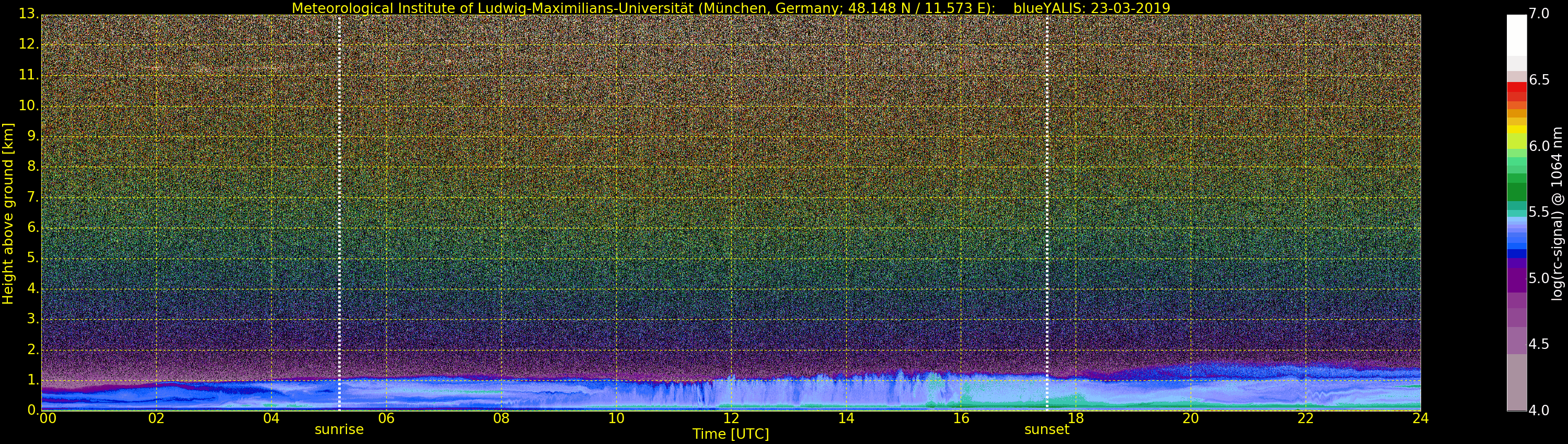
Task: Click the '8.' height axis tick label
Action: point(33,167)
